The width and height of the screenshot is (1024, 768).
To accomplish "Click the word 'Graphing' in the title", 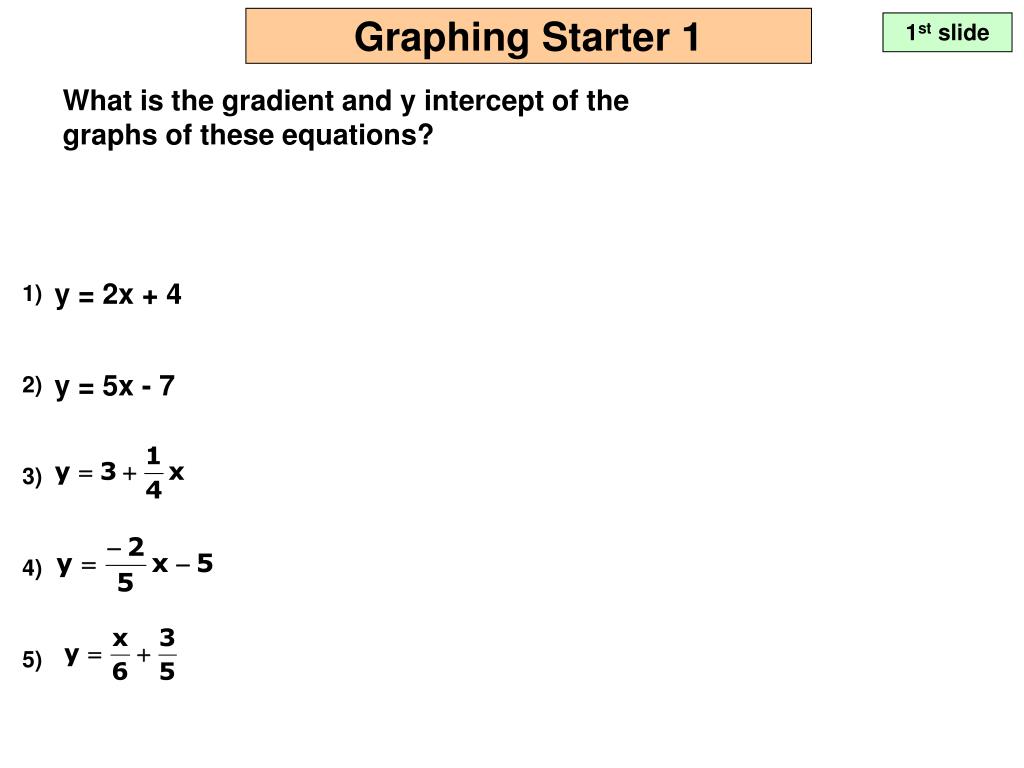I will coord(441,37).
